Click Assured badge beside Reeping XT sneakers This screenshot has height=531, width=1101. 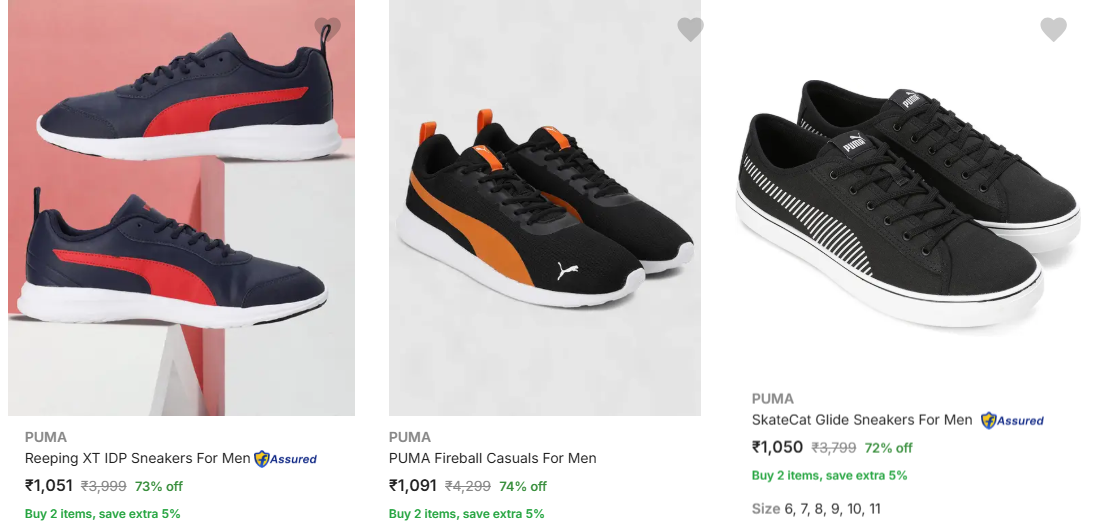[286, 459]
